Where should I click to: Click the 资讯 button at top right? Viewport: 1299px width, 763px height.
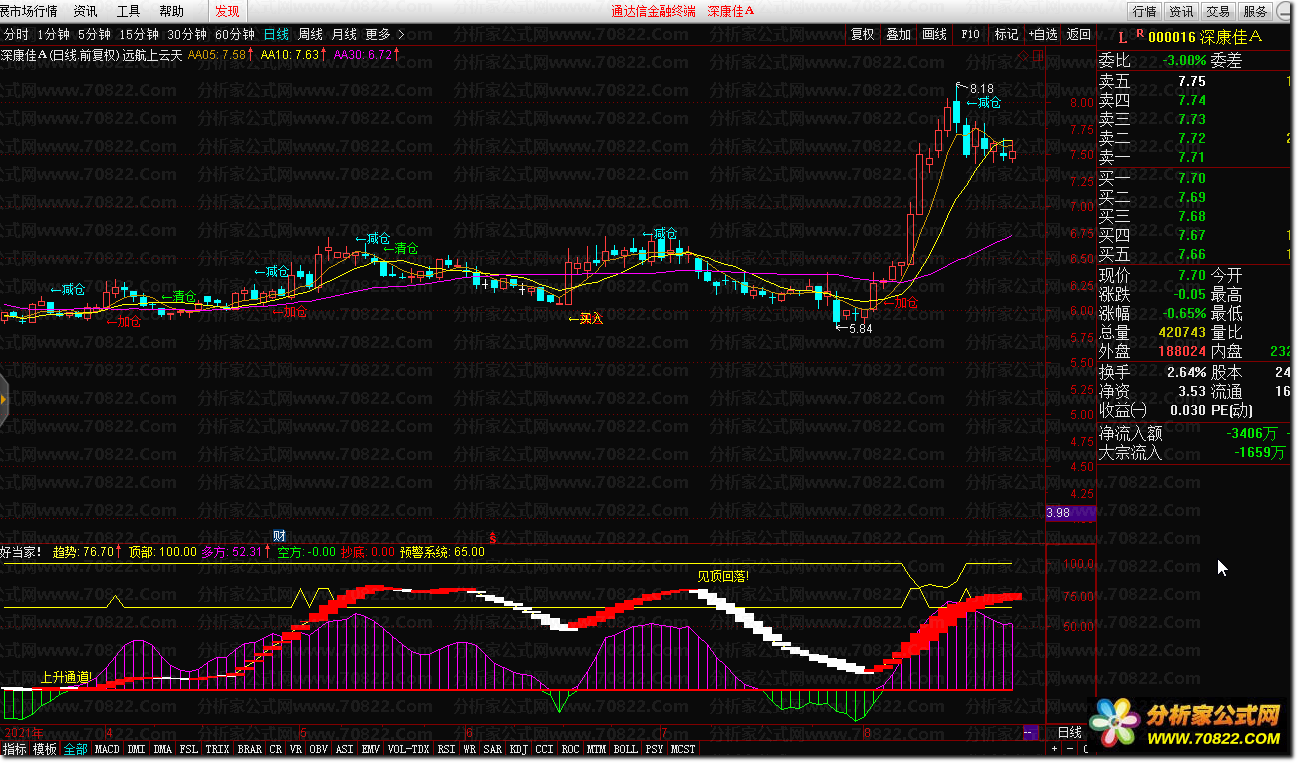(1181, 11)
